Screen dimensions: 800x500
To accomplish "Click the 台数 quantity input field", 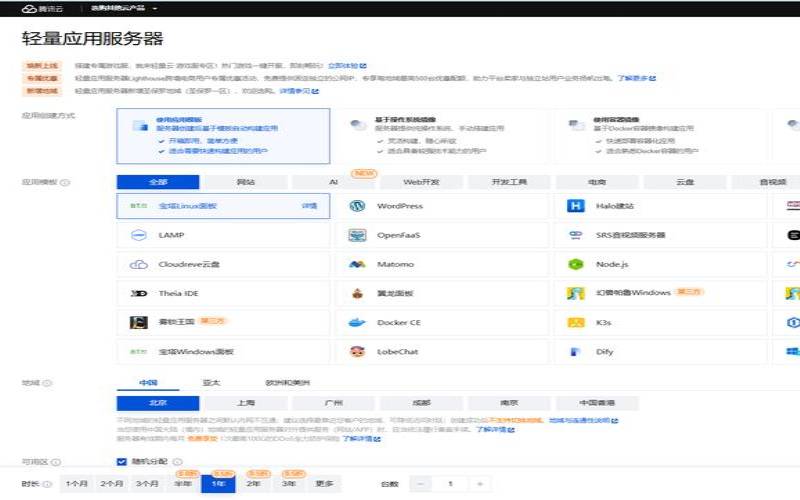I will click(x=450, y=483).
